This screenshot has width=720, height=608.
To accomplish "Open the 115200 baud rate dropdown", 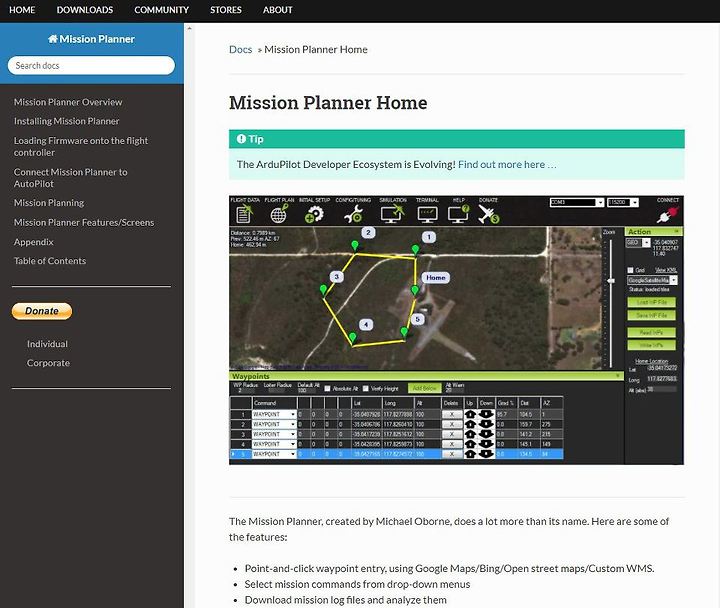I will tap(623, 203).
